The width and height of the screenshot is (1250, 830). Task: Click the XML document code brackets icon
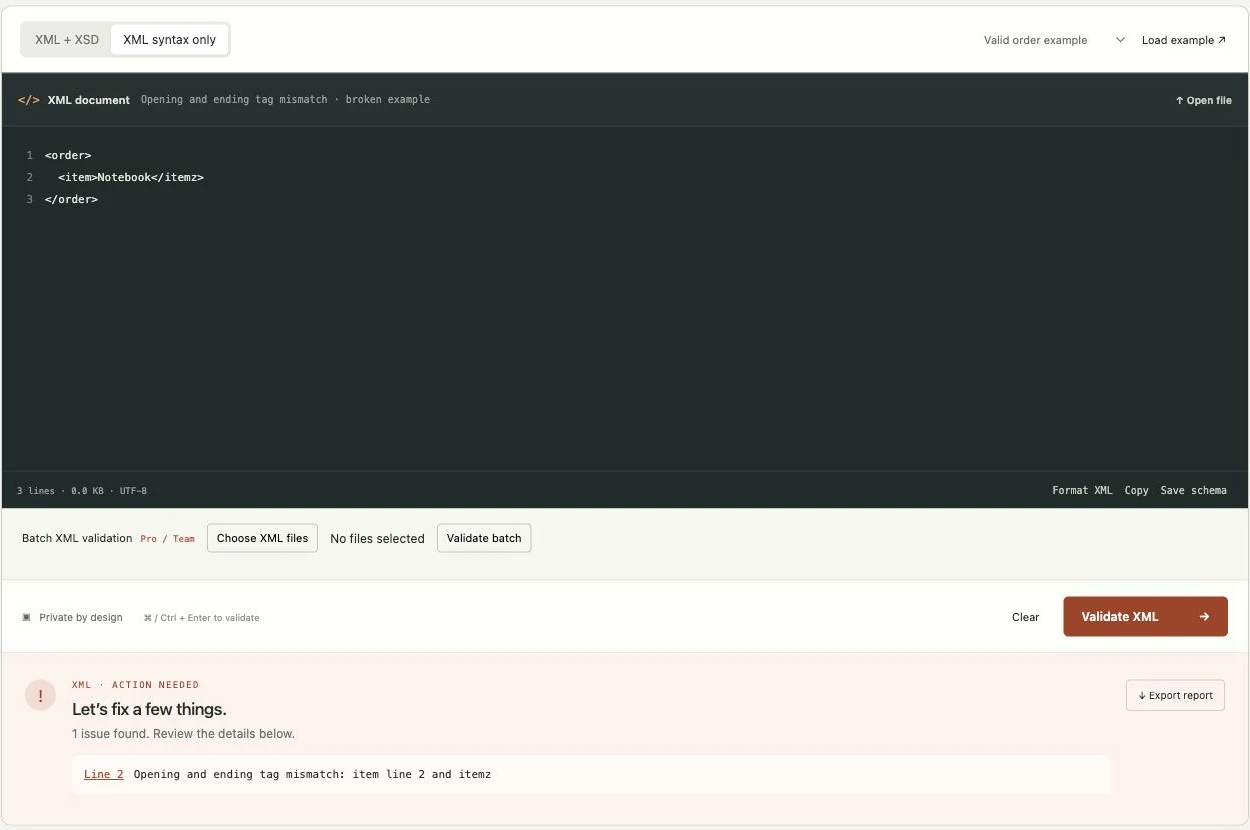(29, 100)
